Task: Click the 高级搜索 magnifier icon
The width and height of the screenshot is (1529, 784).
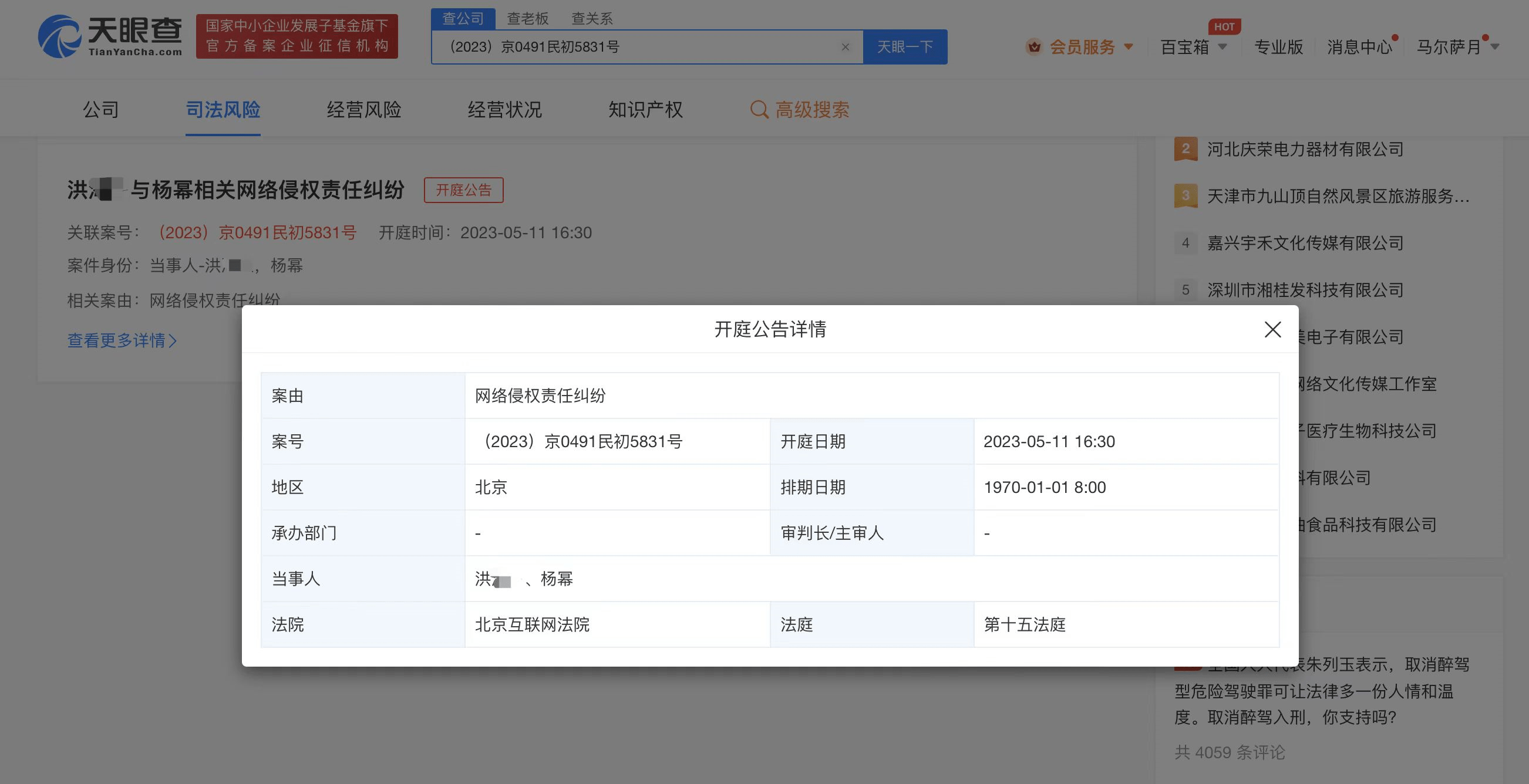Action: [759, 110]
